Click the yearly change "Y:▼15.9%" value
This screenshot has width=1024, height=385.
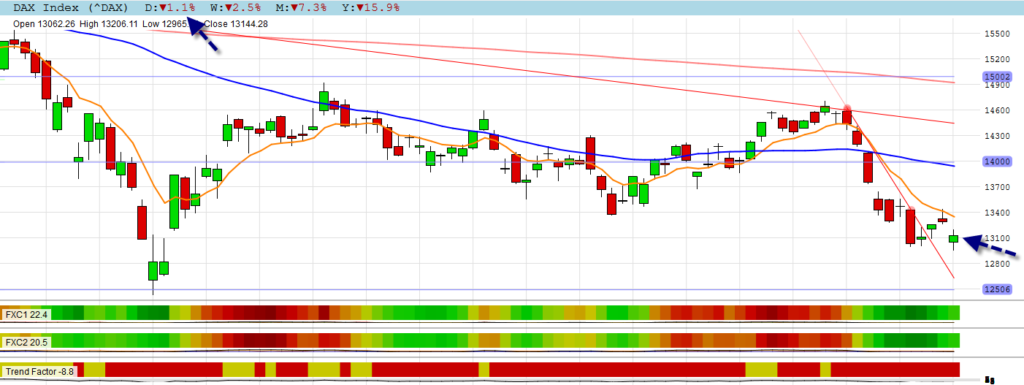click(372, 8)
